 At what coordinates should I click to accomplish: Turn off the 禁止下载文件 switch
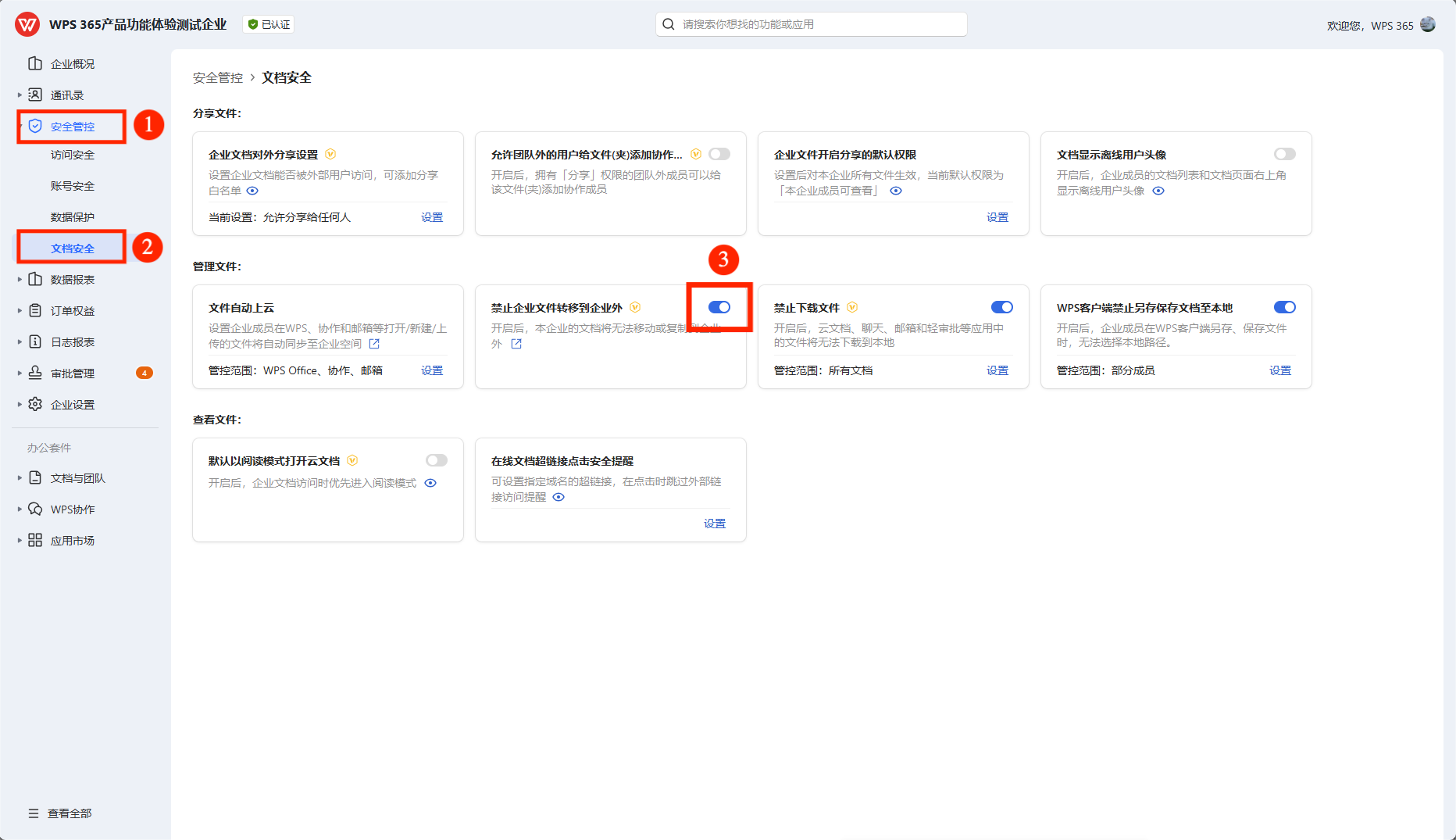point(1001,307)
